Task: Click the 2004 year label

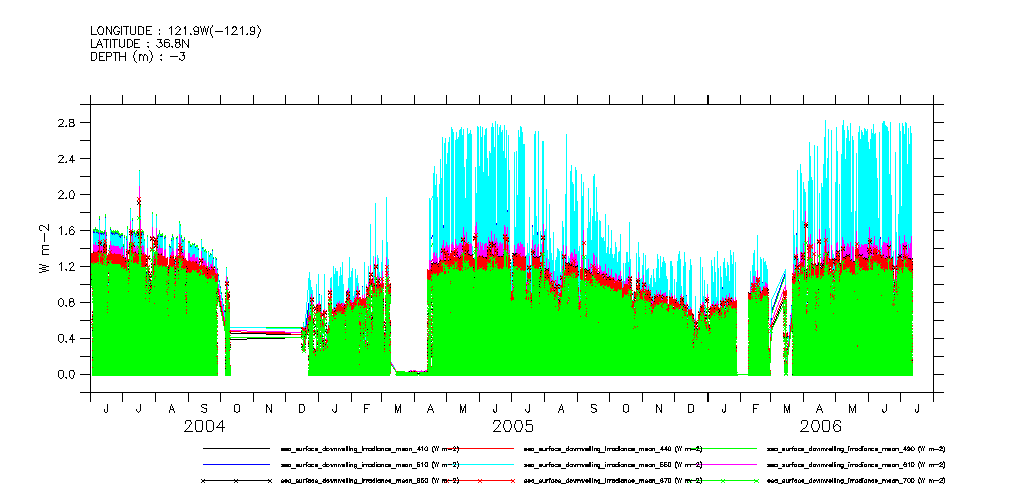Action: [204, 426]
